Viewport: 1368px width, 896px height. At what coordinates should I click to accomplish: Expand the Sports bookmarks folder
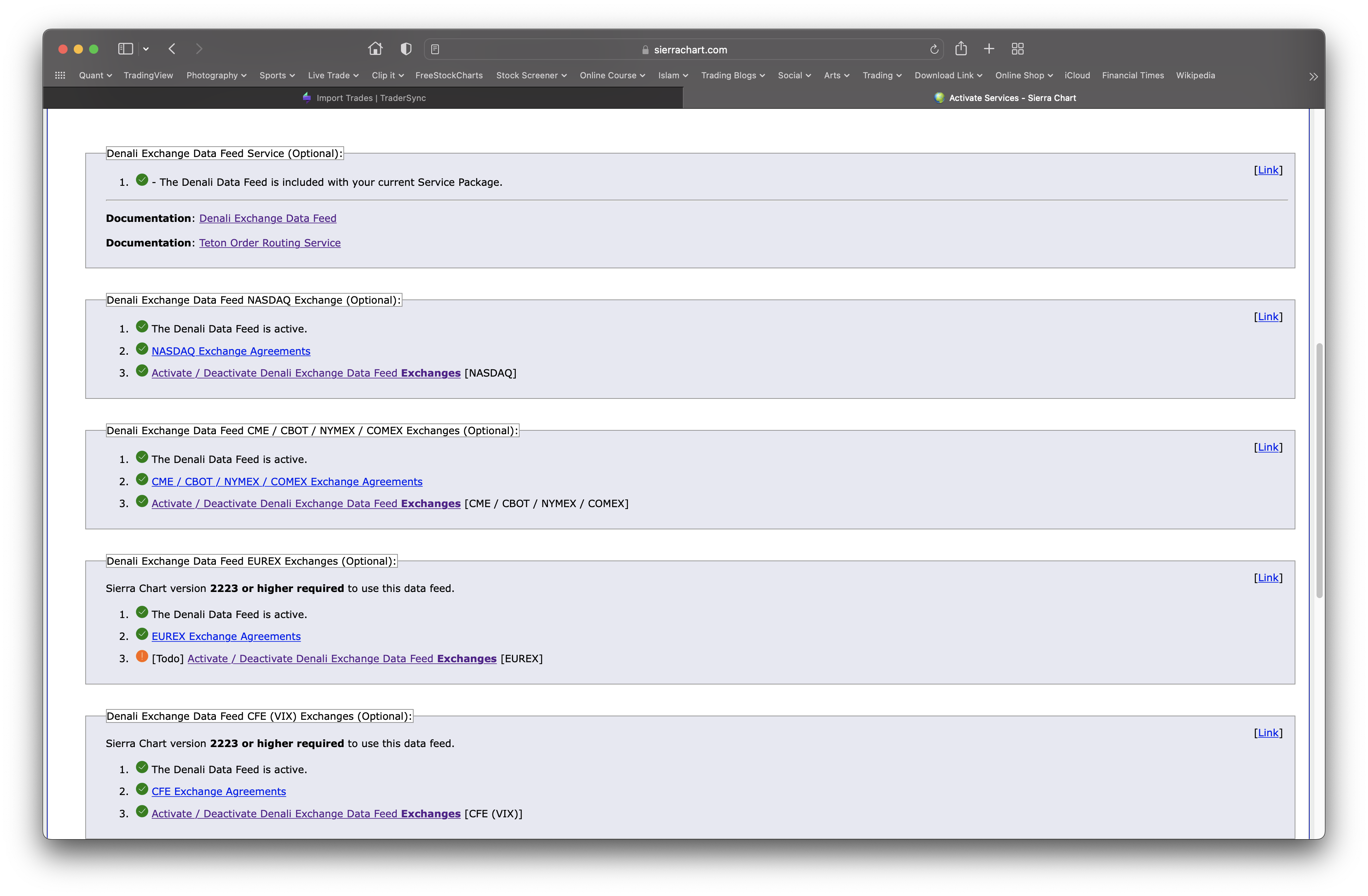point(277,75)
